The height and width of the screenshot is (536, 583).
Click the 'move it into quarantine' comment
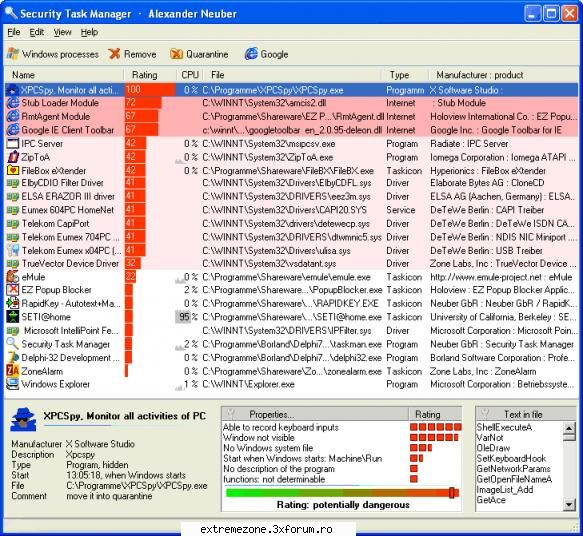tap(109, 496)
